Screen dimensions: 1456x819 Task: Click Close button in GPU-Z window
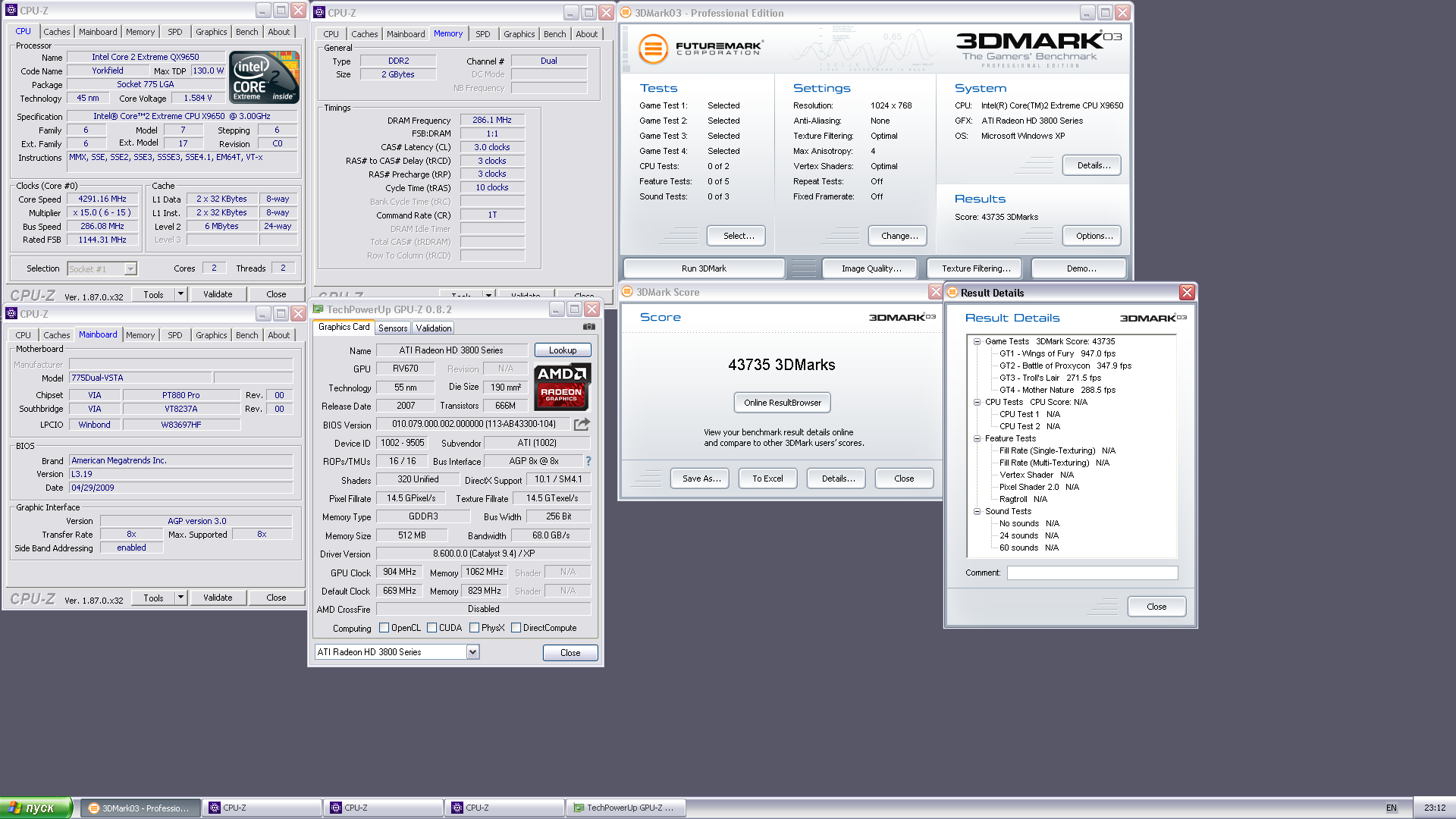570,653
